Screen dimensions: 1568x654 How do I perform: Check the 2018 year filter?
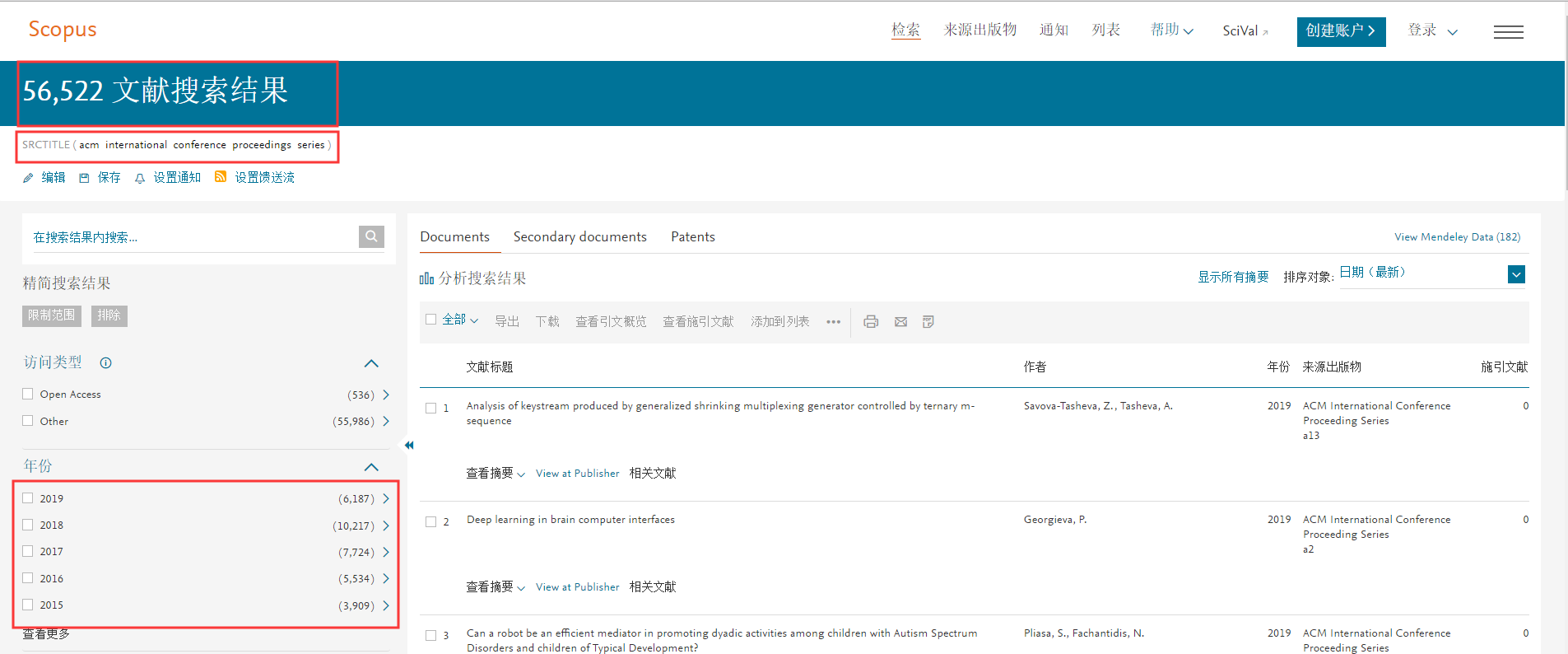click(28, 525)
